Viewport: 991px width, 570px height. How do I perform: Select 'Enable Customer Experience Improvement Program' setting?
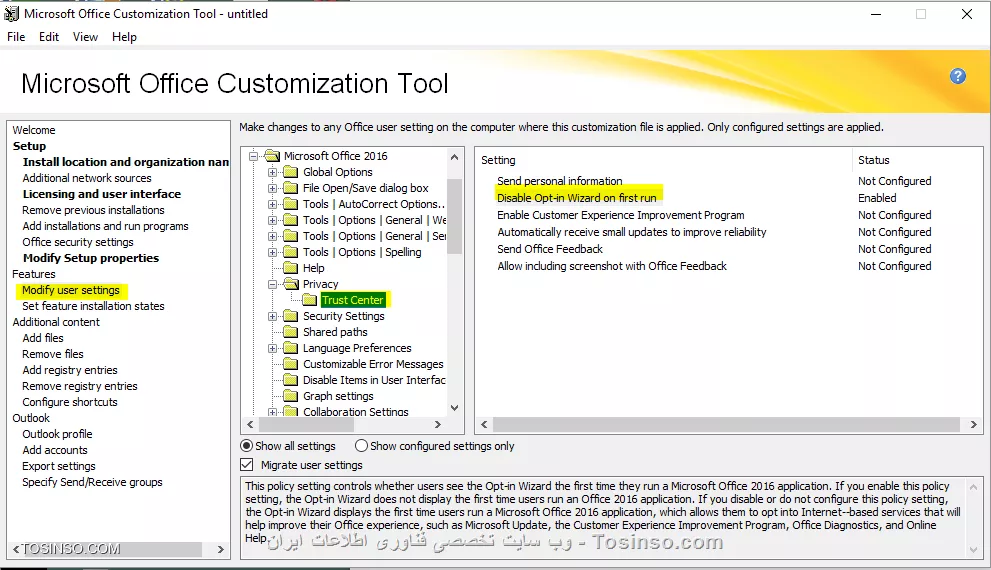pyautogui.click(x=621, y=215)
